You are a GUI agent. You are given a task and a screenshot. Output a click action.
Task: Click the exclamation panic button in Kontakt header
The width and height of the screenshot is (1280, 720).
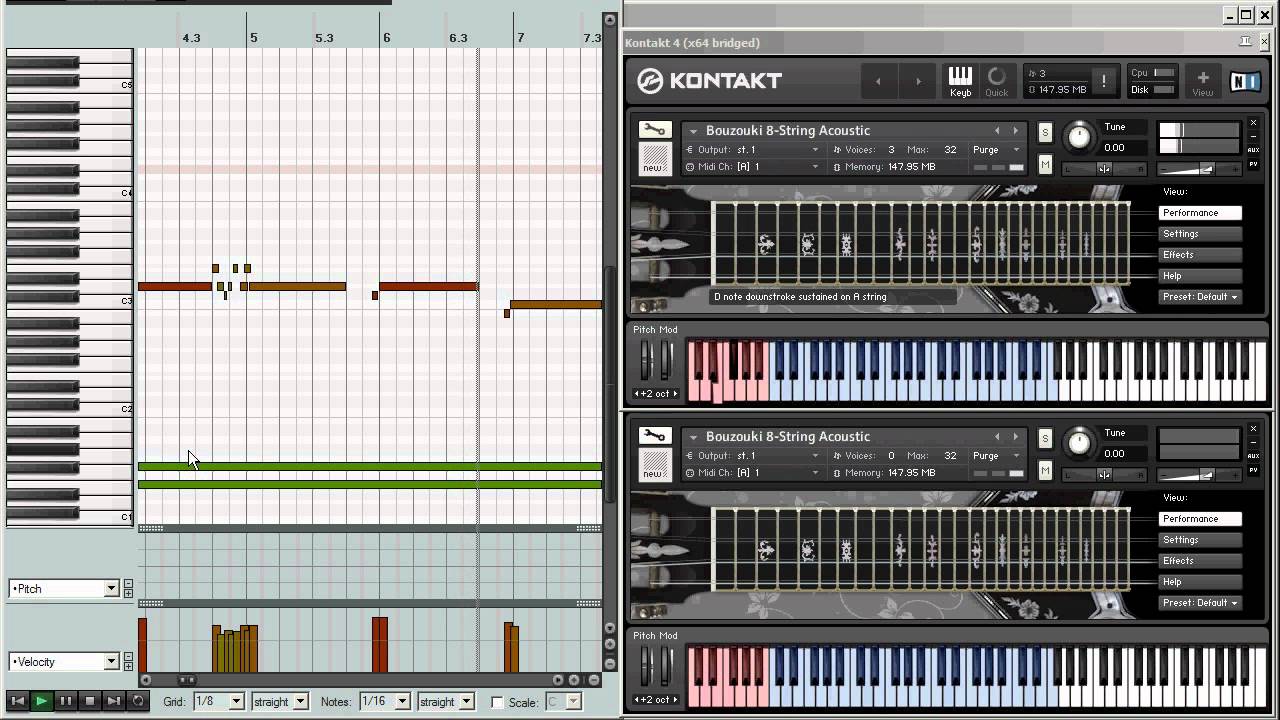[1104, 81]
